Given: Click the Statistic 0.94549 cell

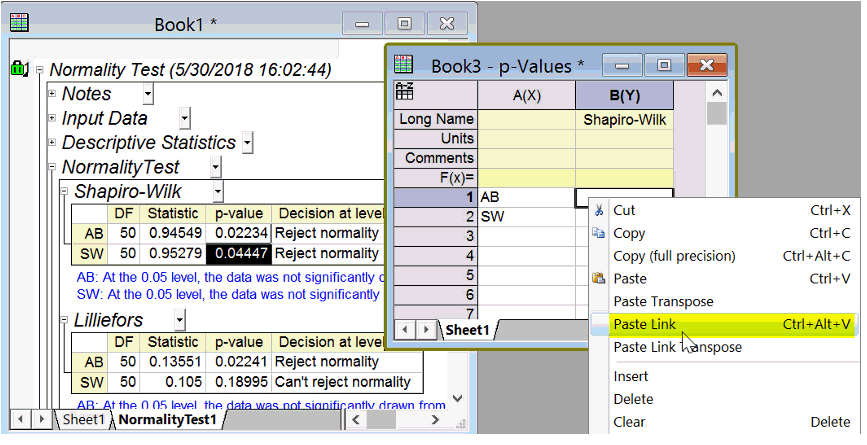Looking at the screenshot, I should coord(172,233).
